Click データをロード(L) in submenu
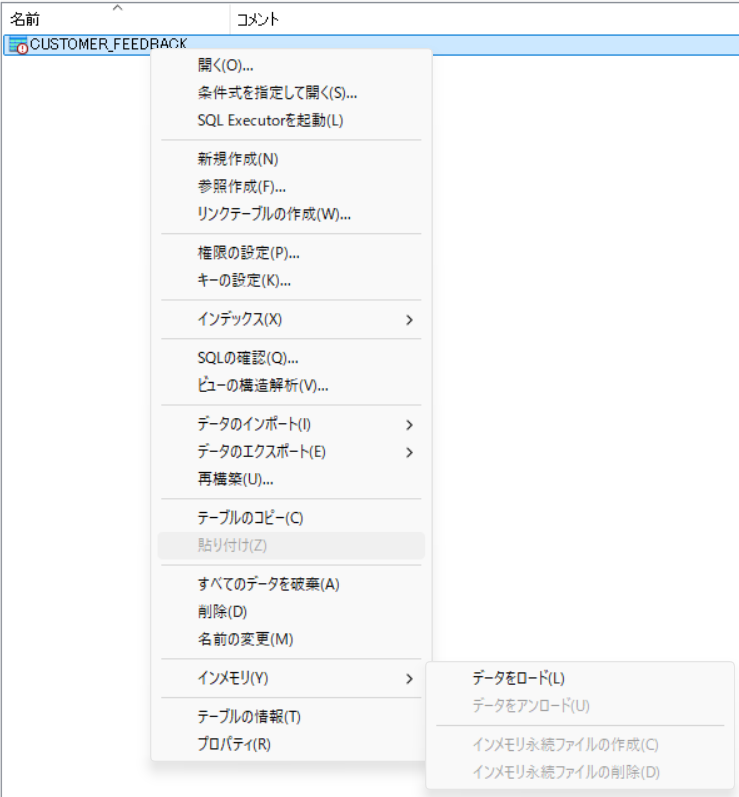Image resolution: width=739 pixels, height=797 pixels. [x=518, y=678]
